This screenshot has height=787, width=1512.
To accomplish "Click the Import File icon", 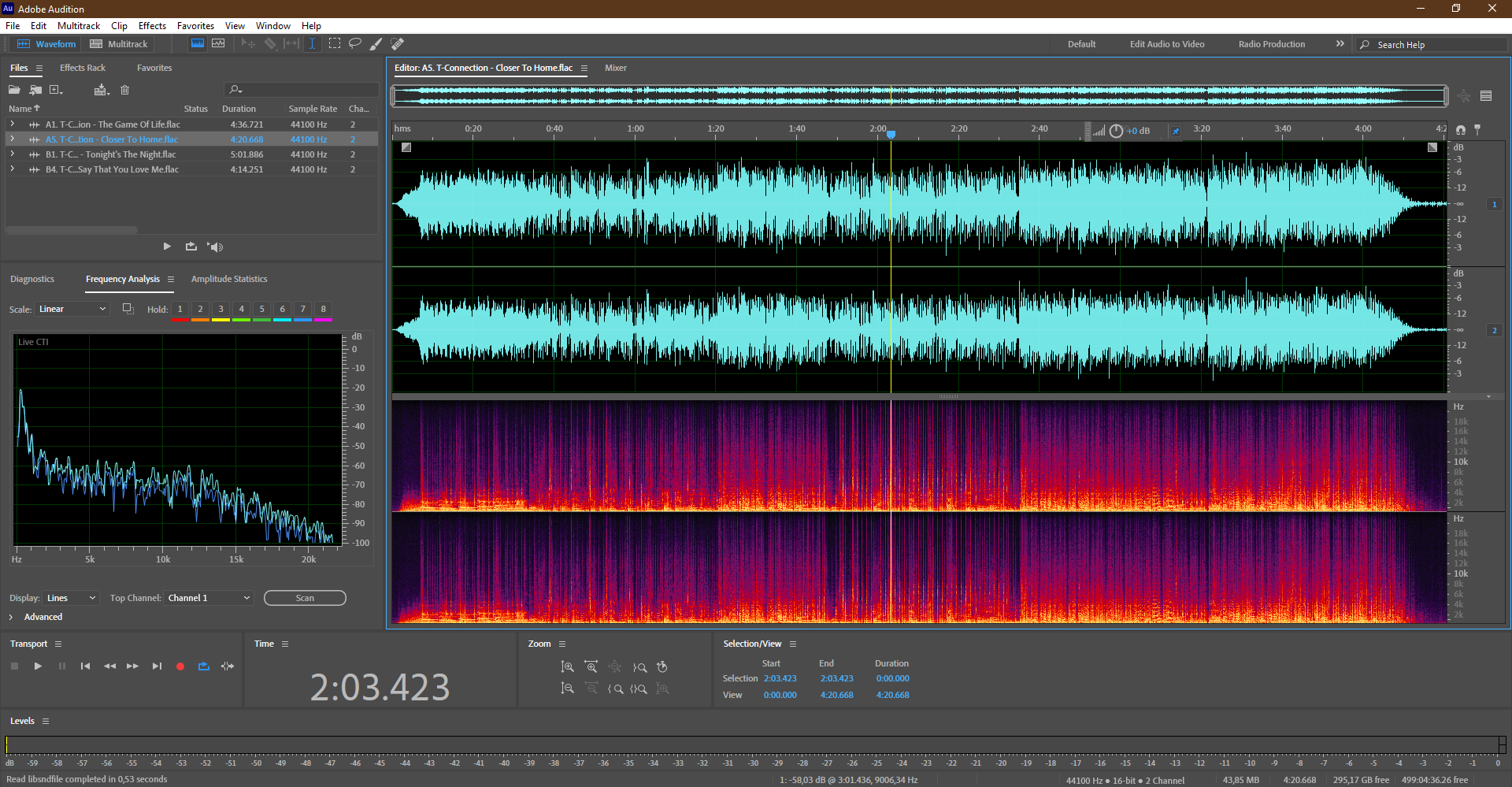I will pyautogui.click(x=35, y=90).
